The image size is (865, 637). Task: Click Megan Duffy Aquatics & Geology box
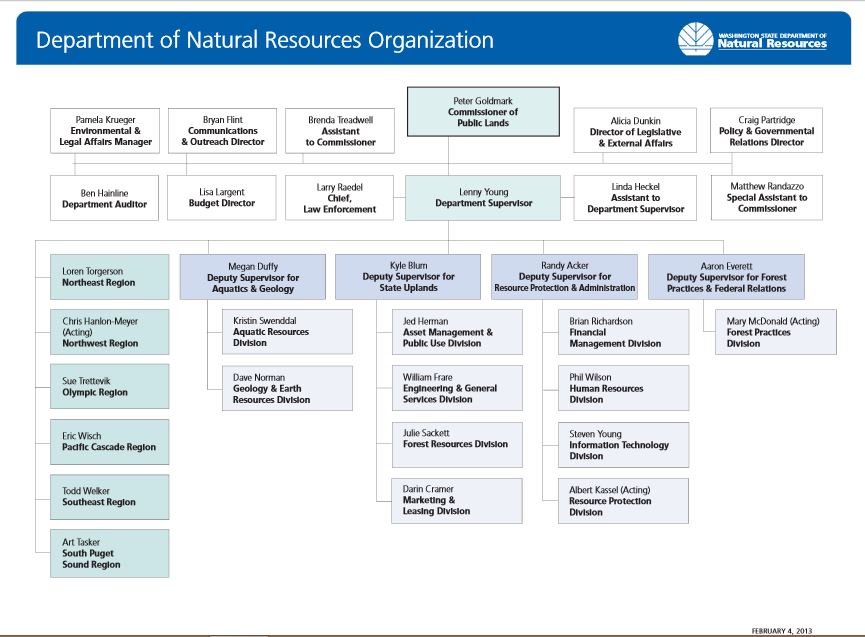point(253,277)
